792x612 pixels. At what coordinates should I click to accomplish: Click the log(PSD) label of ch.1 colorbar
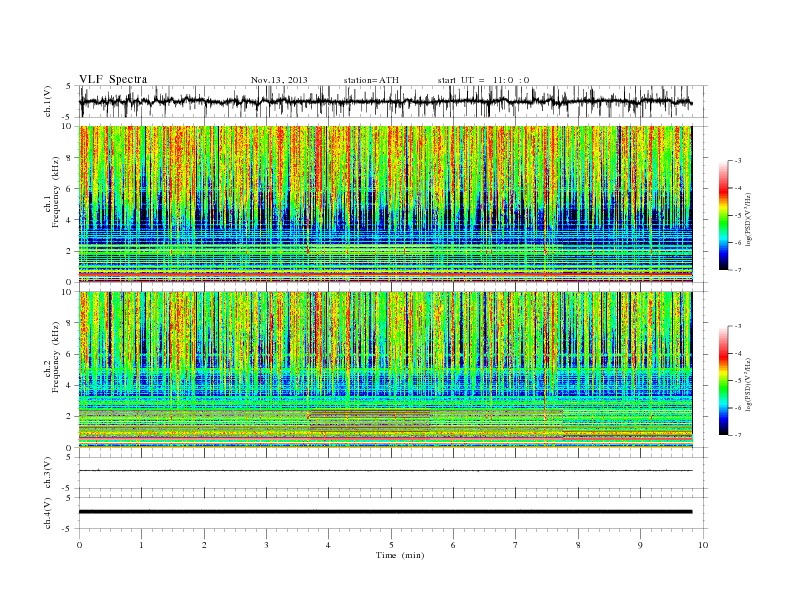749,218
